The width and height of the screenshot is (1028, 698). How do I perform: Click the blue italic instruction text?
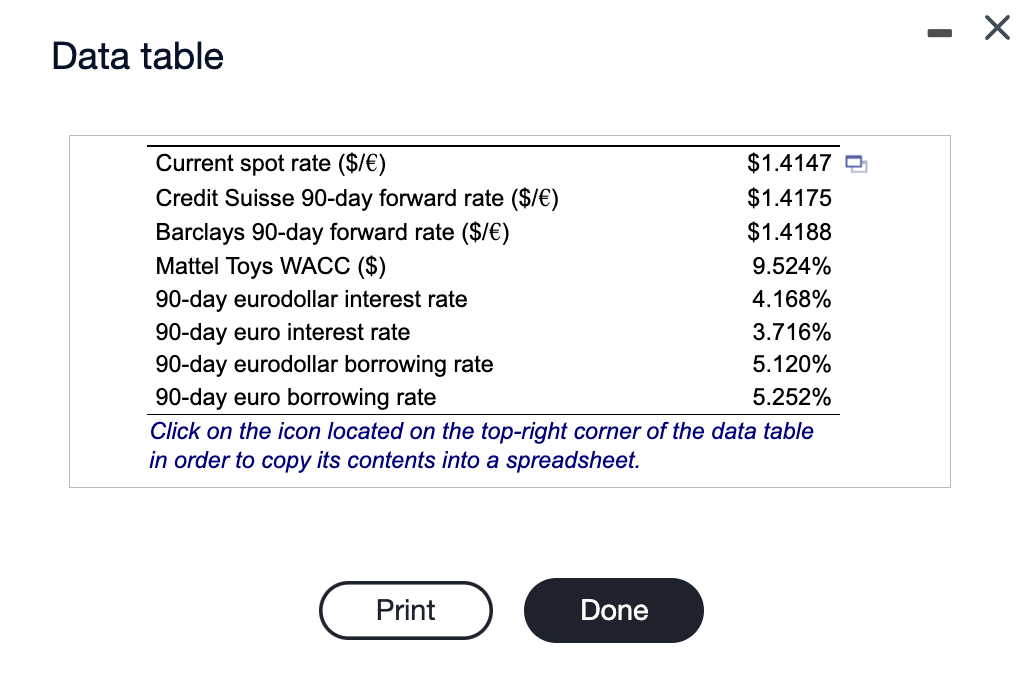click(481, 445)
